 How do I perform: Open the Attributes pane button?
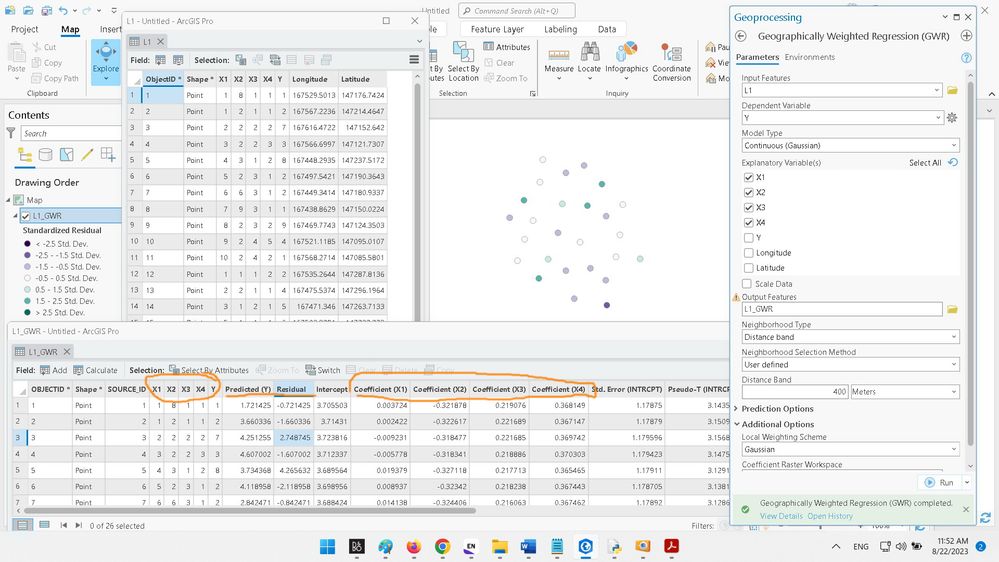[x=507, y=47]
